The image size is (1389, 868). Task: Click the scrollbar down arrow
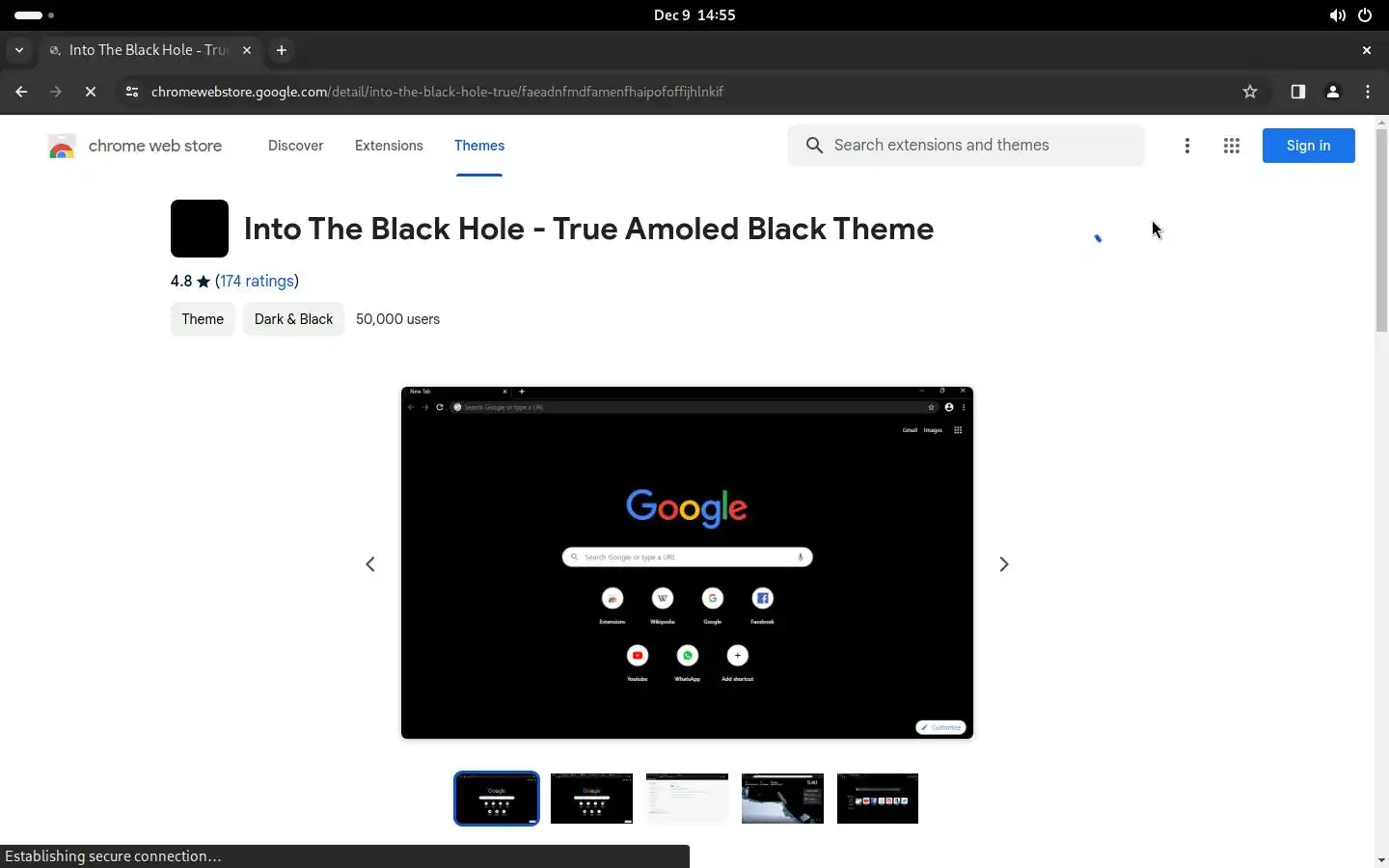click(x=1381, y=859)
